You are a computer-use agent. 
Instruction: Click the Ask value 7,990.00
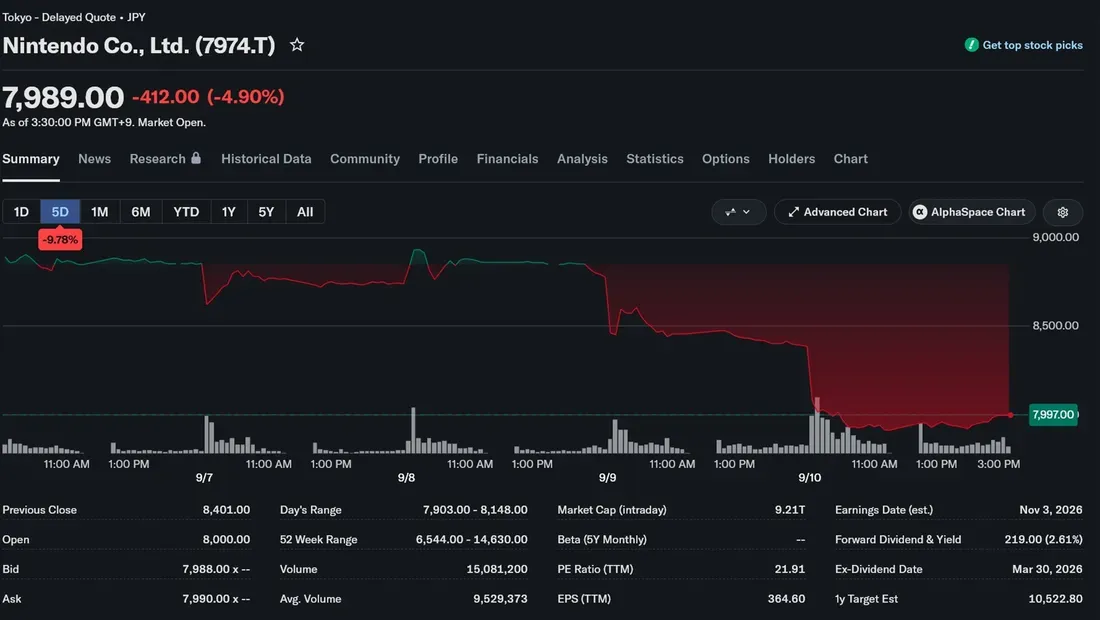[x=216, y=599]
